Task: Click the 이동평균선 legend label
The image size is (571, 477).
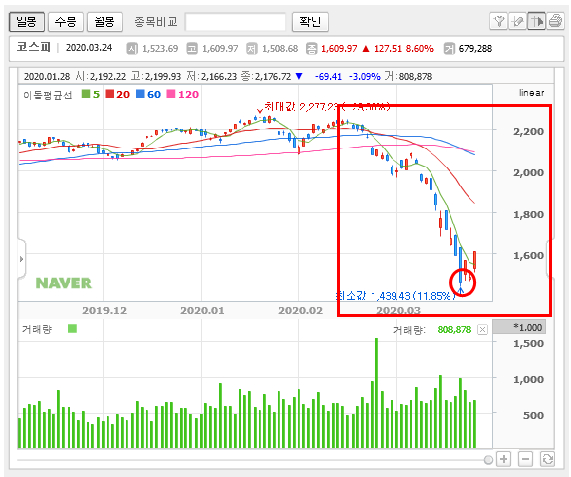Action: point(48,95)
